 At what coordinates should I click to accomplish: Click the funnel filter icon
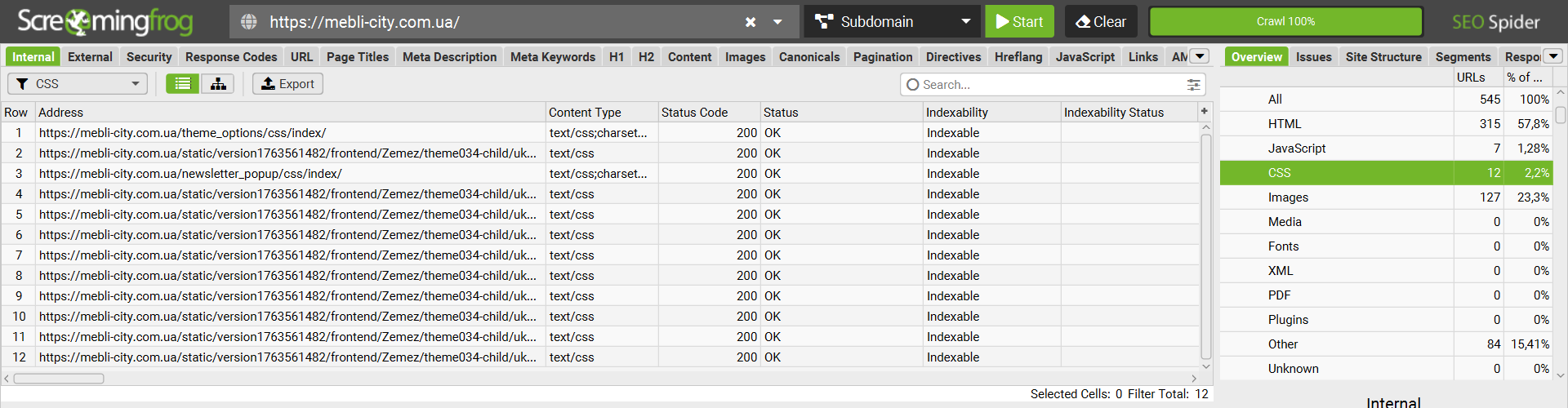click(23, 84)
